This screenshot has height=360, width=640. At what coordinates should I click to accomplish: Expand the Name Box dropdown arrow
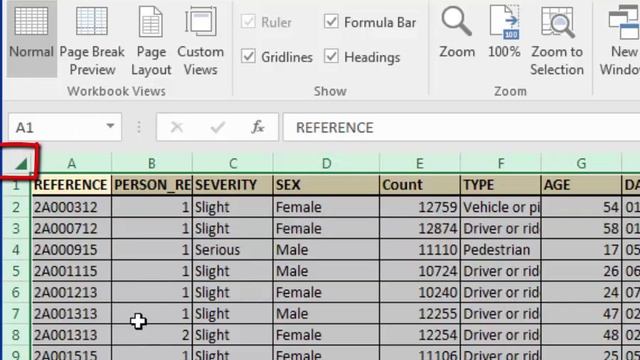pos(110,127)
